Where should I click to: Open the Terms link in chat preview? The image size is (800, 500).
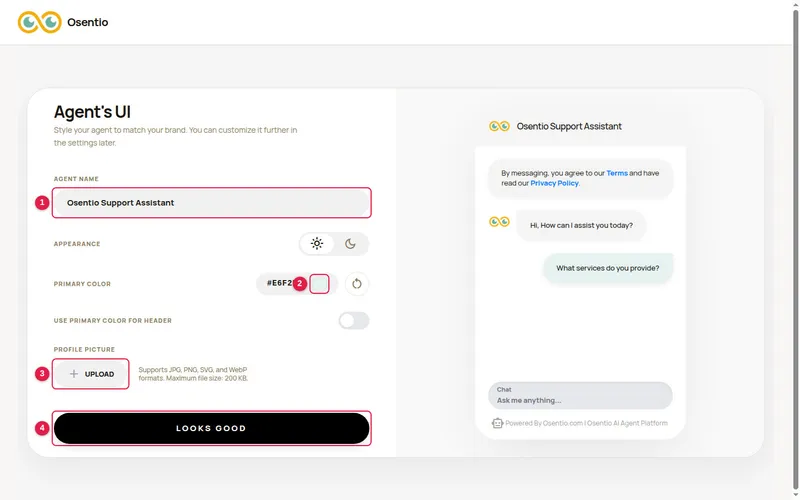(x=617, y=173)
